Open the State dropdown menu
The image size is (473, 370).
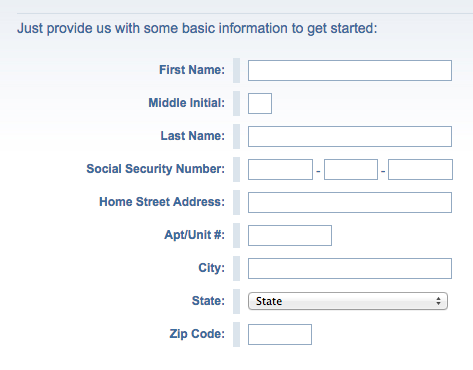pyautogui.click(x=348, y=301)
